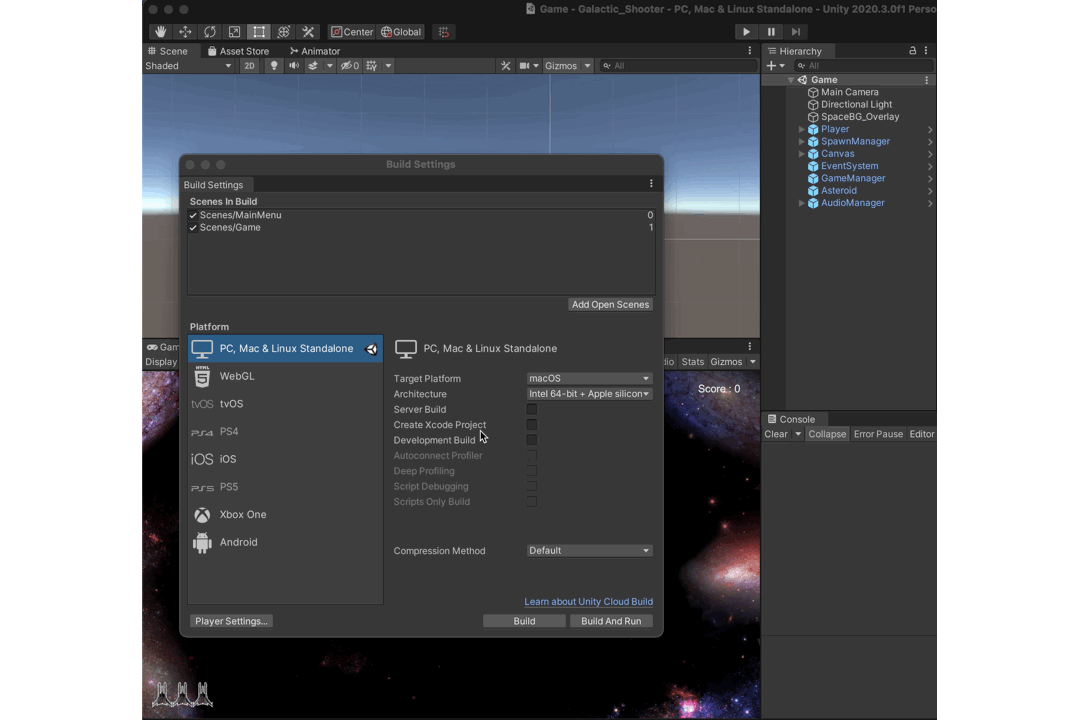Toggle pivot mode via Center button
The height and width of the screenshot is (720, 1080).
(x=352, y=32)
